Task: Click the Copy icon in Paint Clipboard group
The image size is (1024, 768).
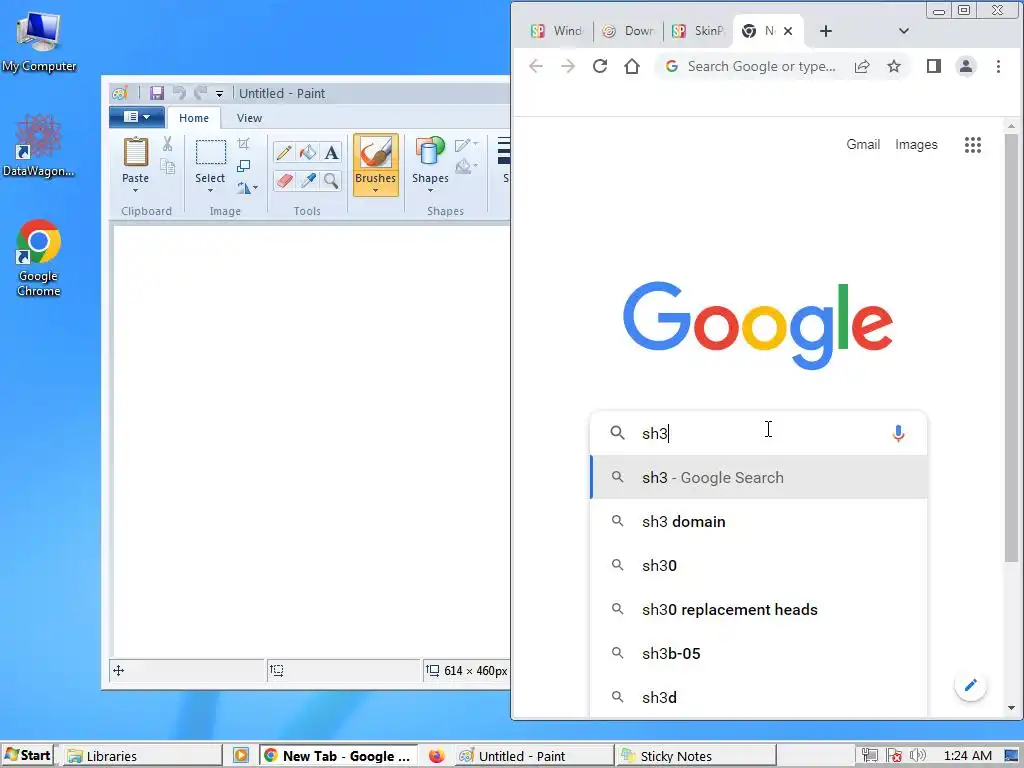Action: pos(168,167)
